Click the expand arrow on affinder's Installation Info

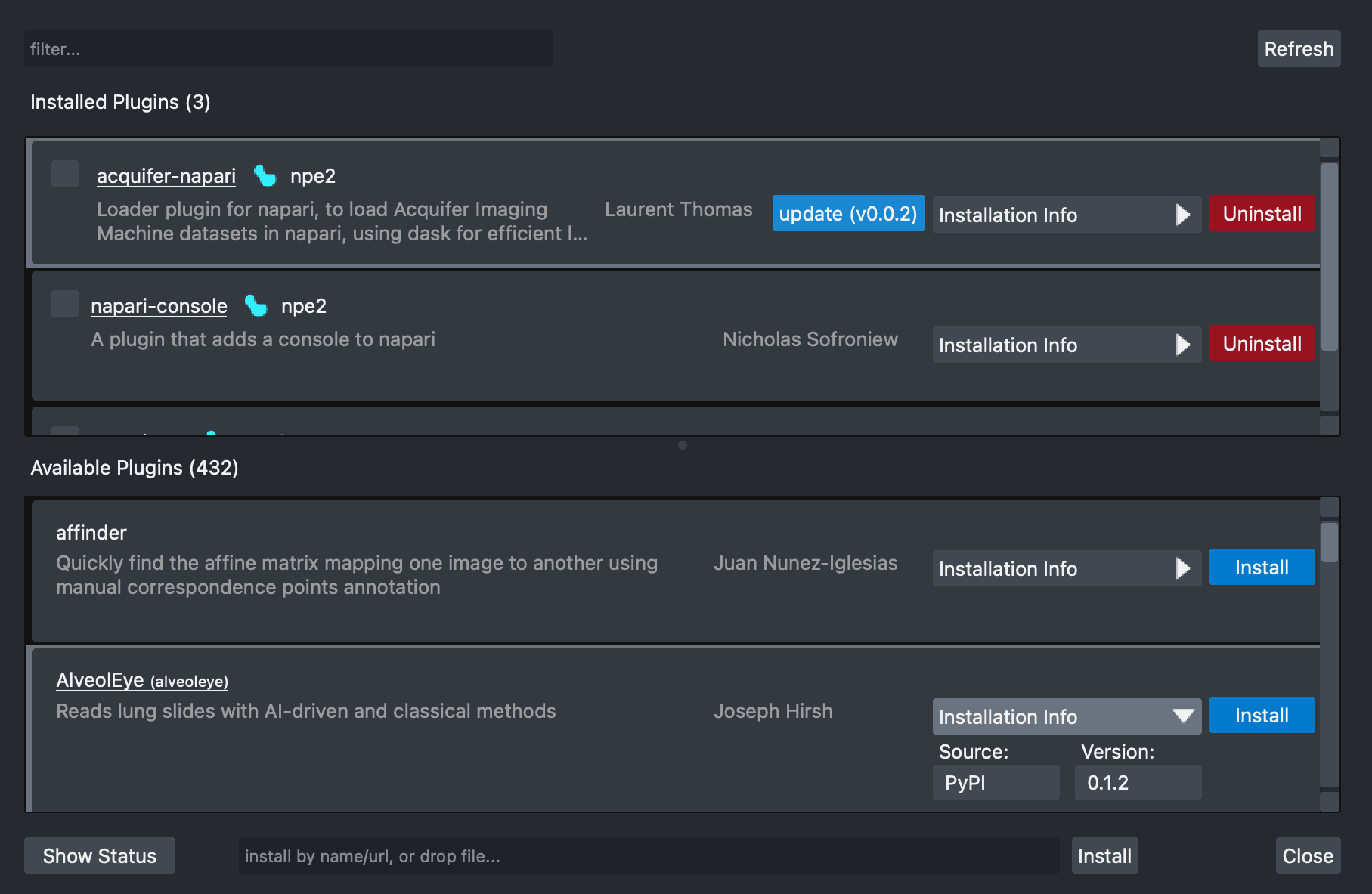pyautogui.click(x=1182, y=568)
